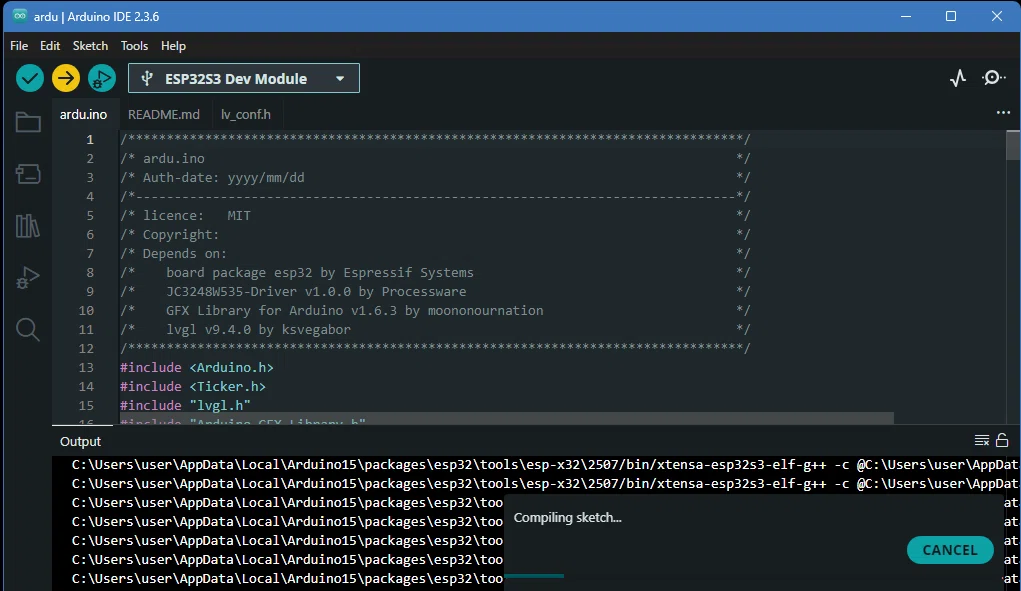Click the 'Compiling sketch...' notification text

click(x=567, y=517)
